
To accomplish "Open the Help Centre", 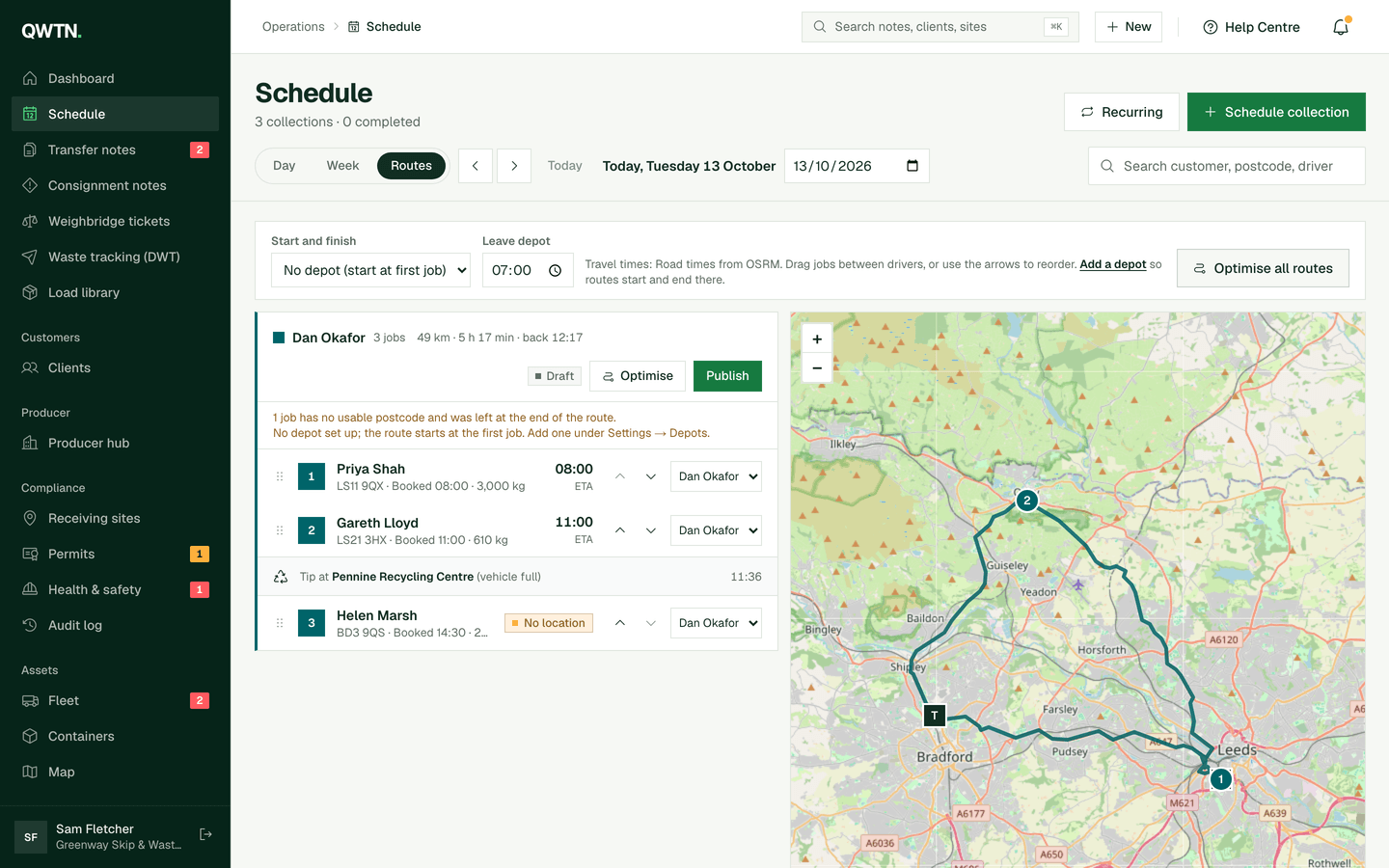I will tap(1251, 27).
